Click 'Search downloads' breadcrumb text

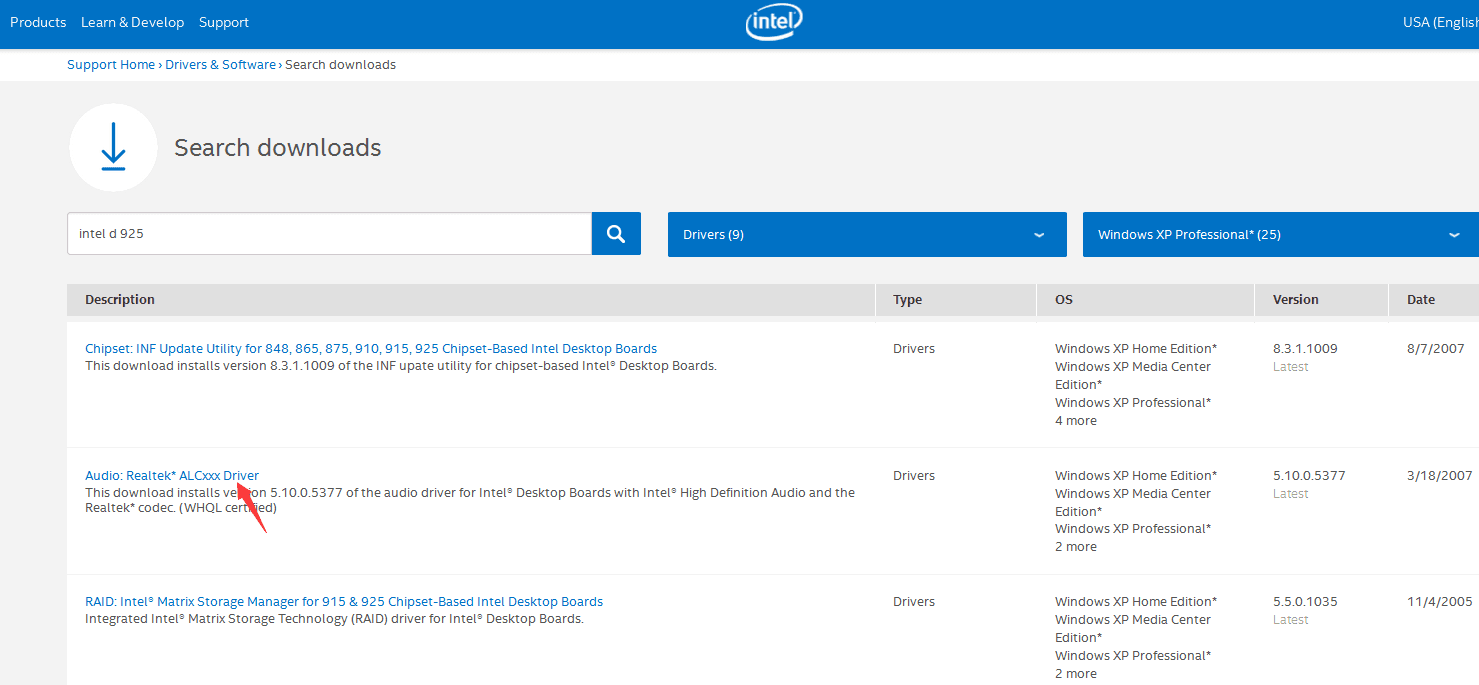340,64
